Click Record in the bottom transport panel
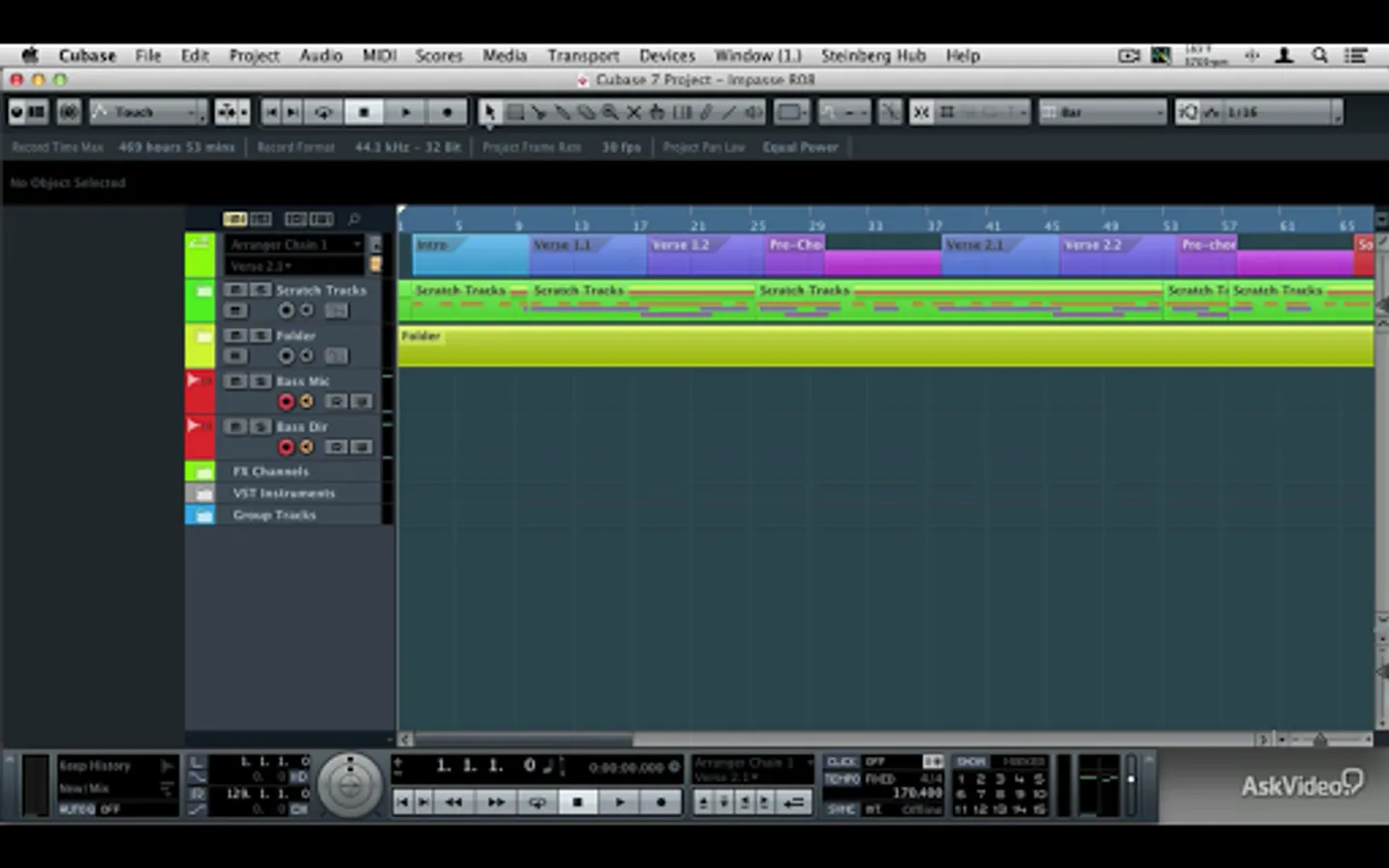1389x868 pixels. (x=661, y=801)
